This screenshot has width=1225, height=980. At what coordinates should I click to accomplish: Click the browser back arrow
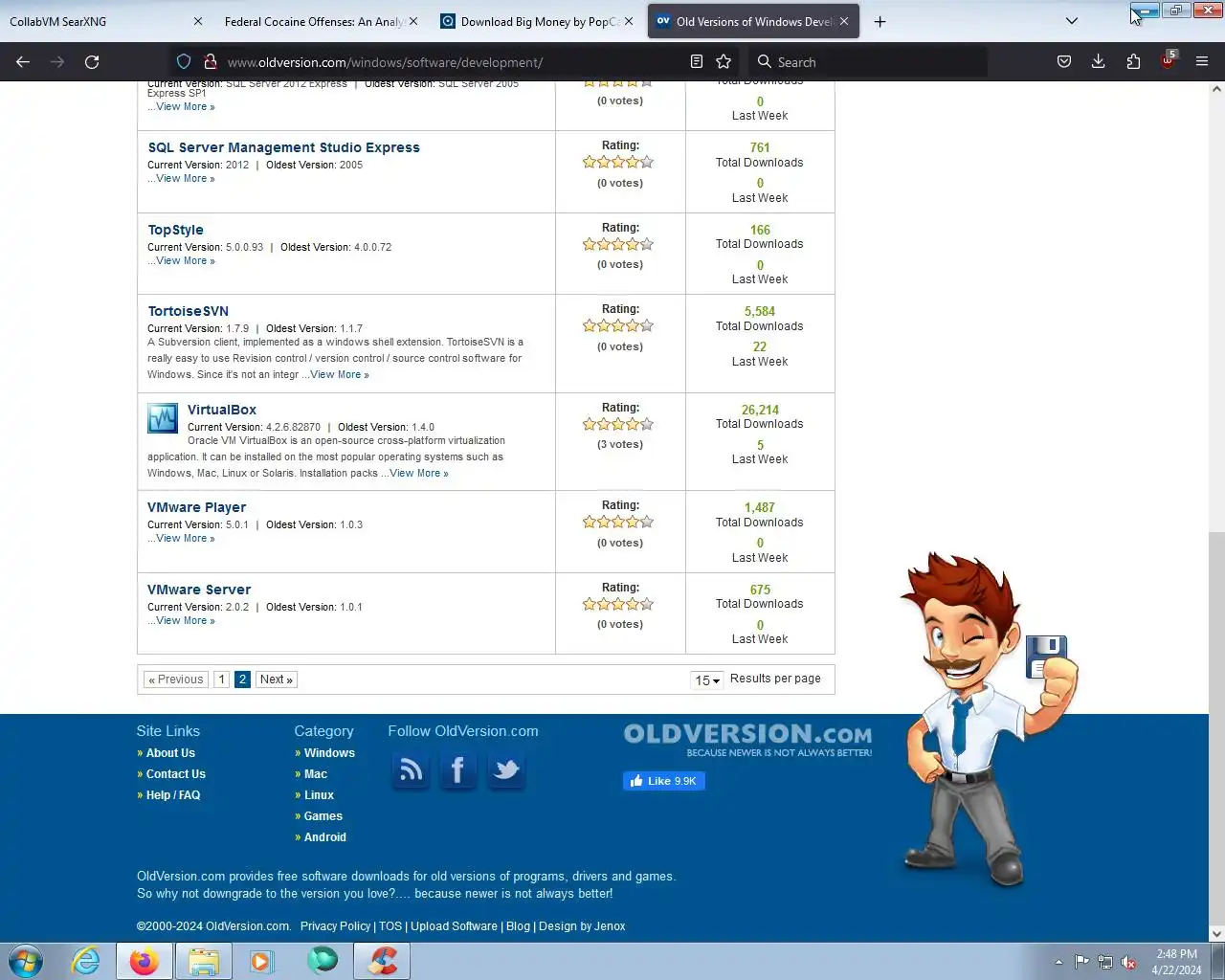click(x=23, y=62)
